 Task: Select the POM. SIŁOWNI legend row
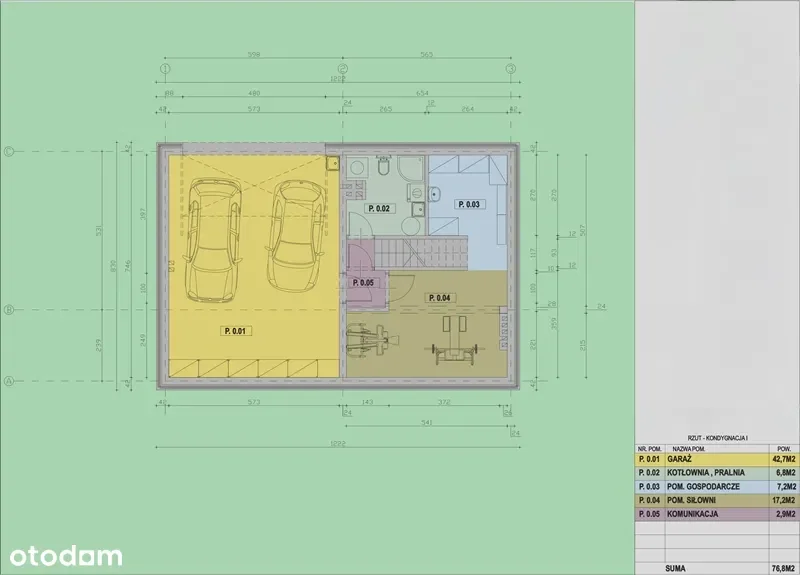(717, 502)
